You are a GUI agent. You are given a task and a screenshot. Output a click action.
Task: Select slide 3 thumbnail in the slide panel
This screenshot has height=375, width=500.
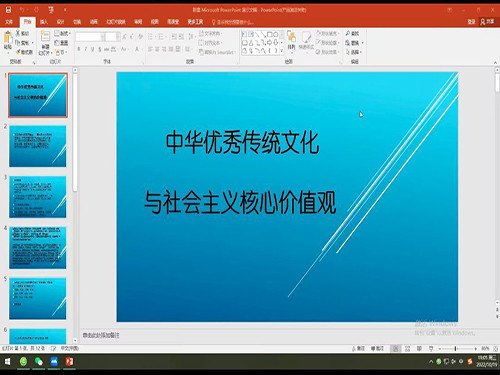click(x=37, y=197)
